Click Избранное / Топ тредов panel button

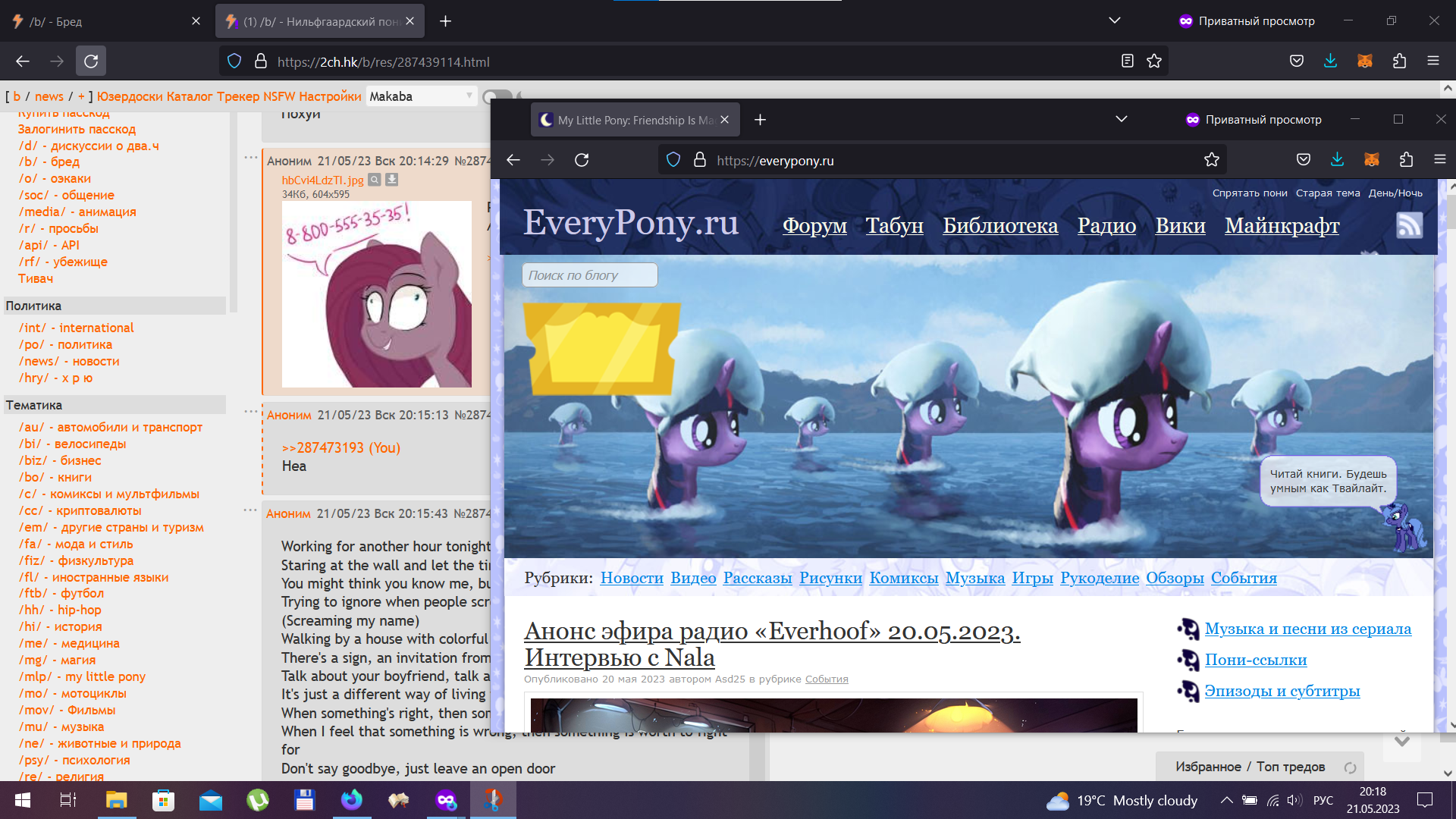pos(1251,767)
